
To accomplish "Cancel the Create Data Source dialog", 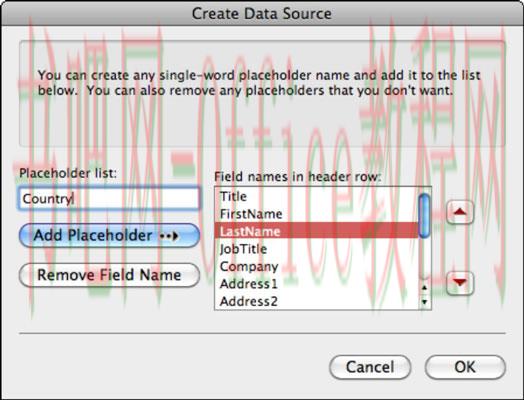I will click(x=370, y=367).
